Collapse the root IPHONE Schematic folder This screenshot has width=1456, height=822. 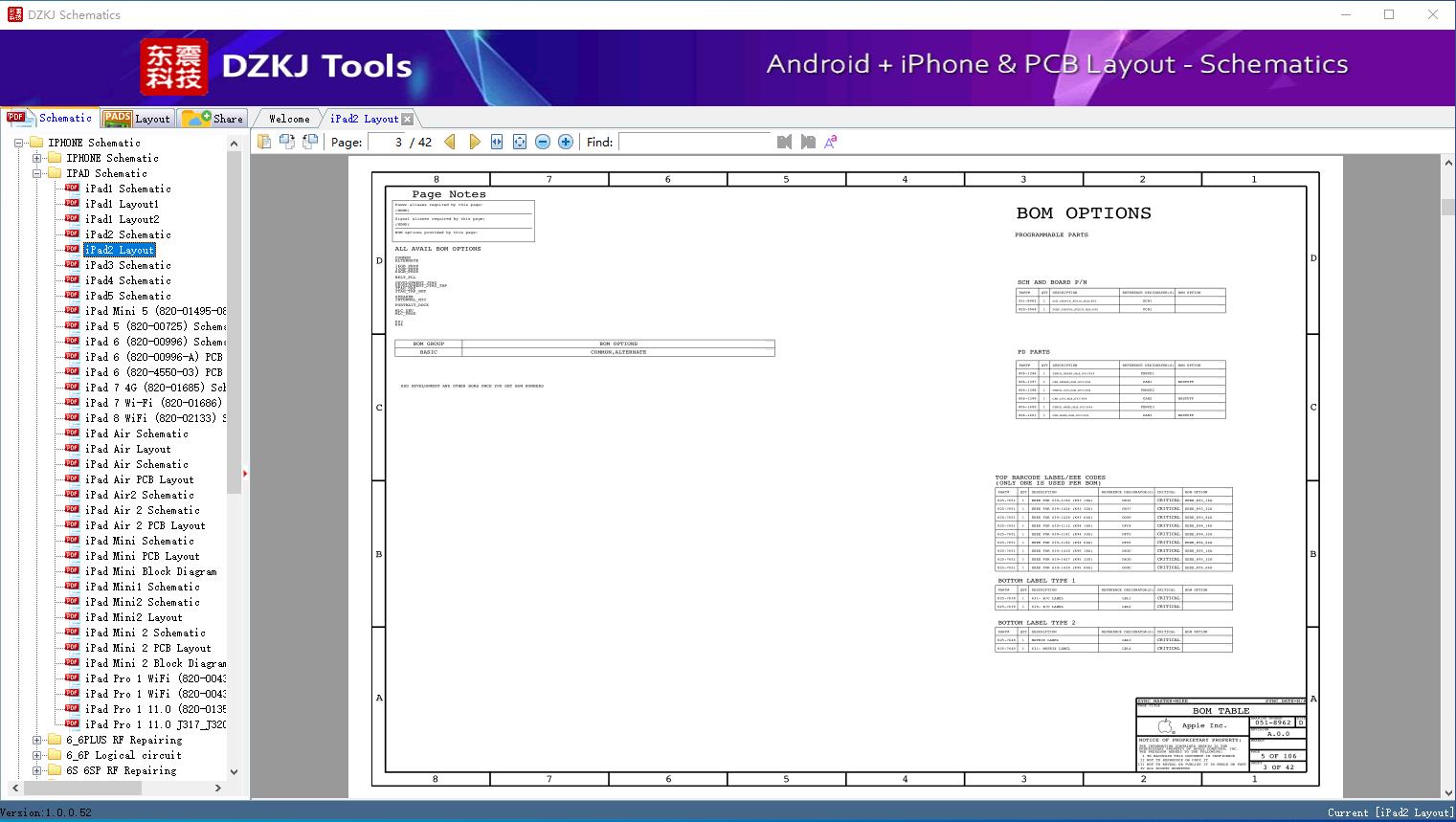pyautogui.click(x=19, y=143)
